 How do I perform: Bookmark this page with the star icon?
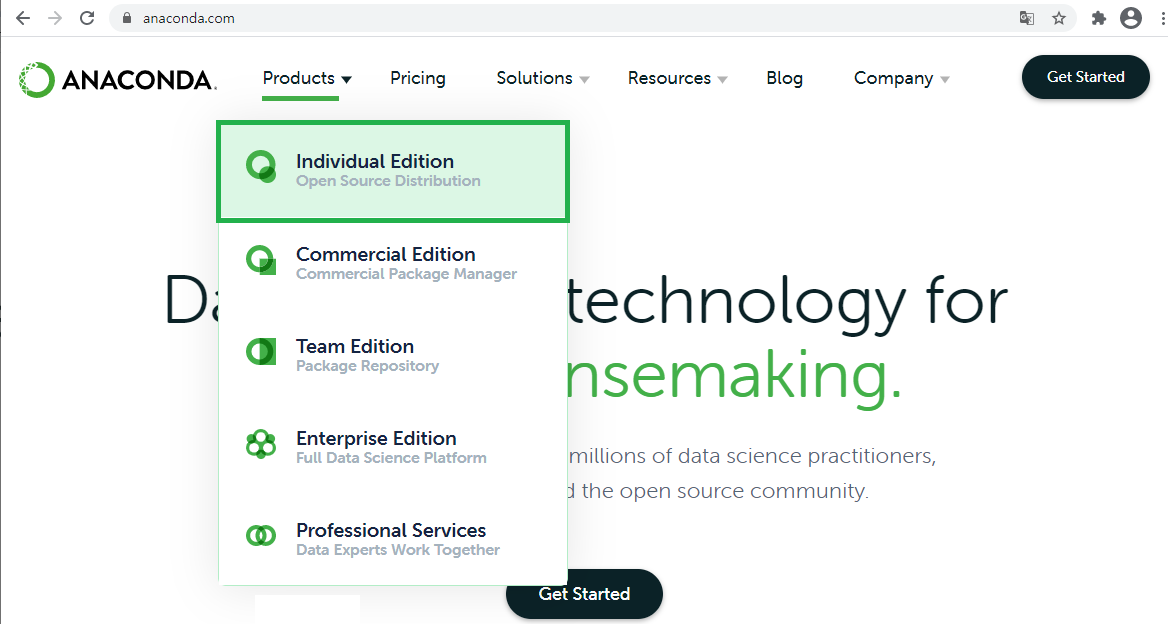point(1058,18)
